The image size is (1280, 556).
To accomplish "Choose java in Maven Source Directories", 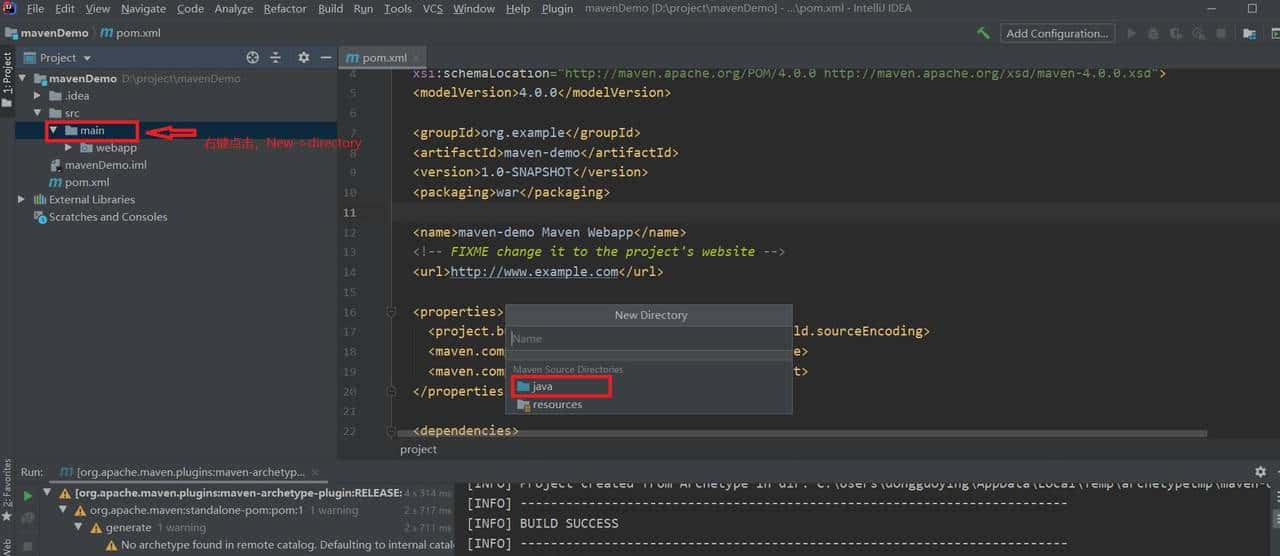I will tap(543, 386).
